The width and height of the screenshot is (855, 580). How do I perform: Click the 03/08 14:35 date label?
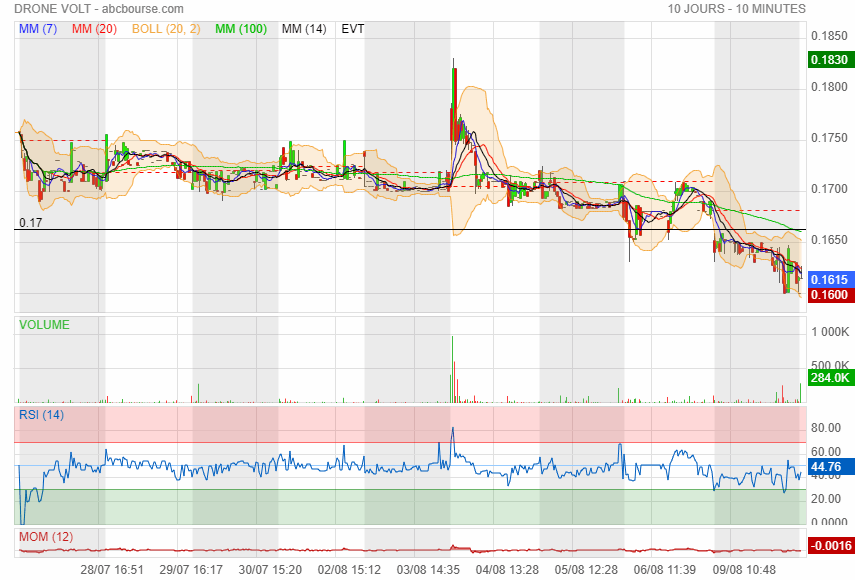[x=428, y=570]
